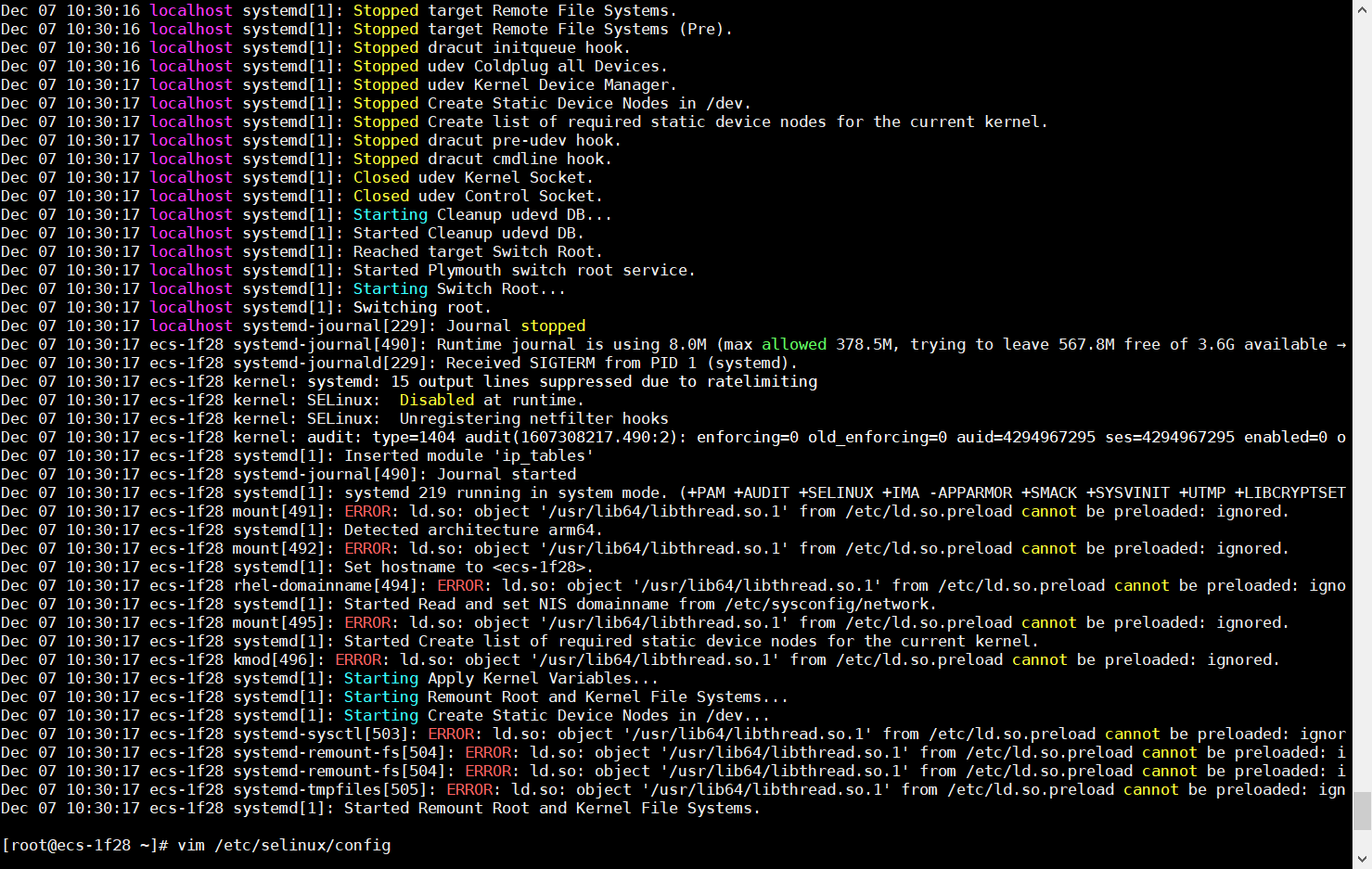This screenshot has height=869, width=1372.
Task: Click the 'SELinux: Disabled at runtime.' line
Action: [293, 400]
